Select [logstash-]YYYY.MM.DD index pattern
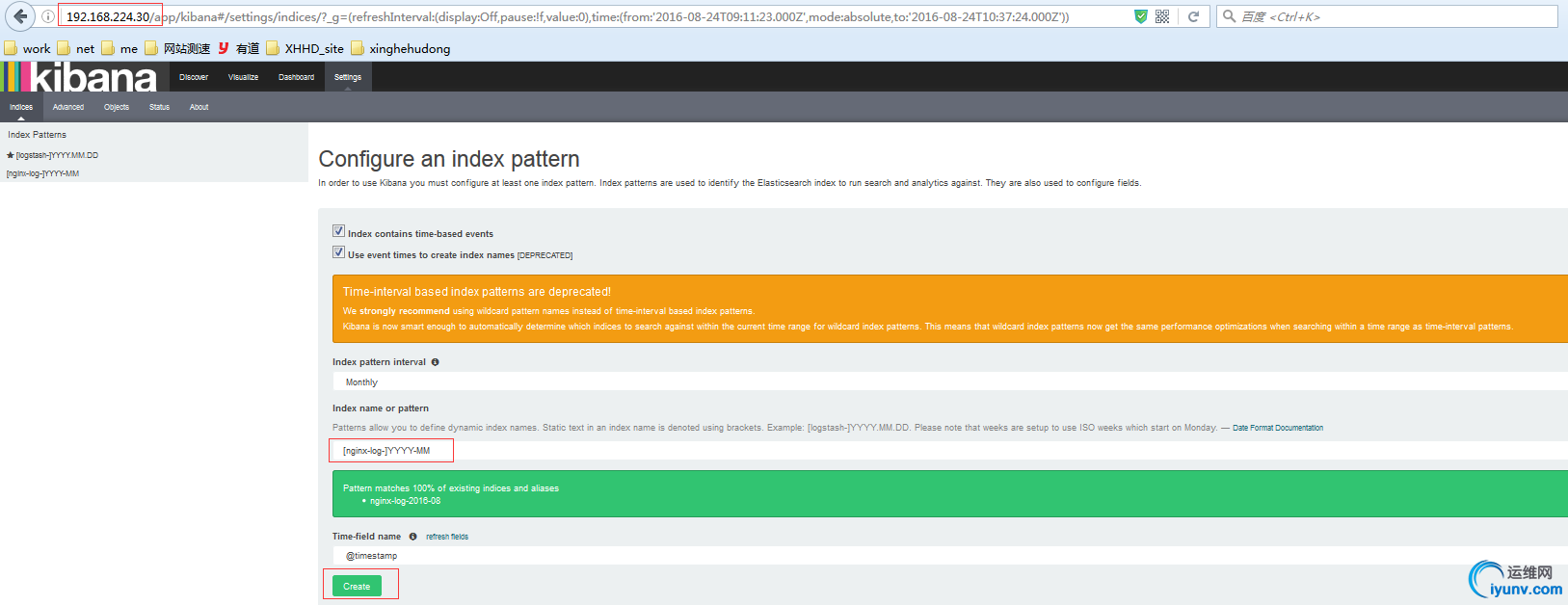 (x=57, y=155)
